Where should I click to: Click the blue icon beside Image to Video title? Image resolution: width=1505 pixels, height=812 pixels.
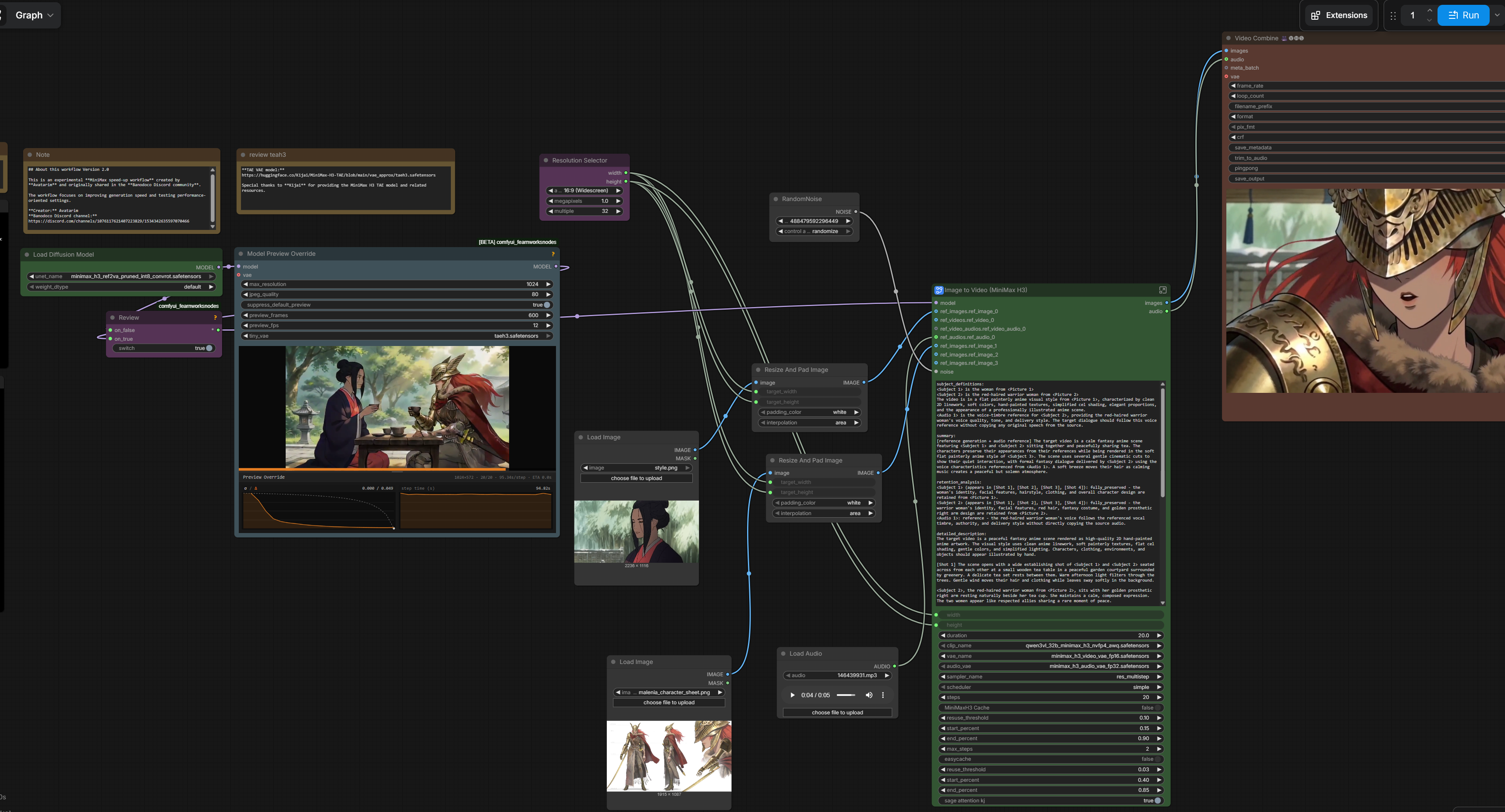click(x=938, y=290)
